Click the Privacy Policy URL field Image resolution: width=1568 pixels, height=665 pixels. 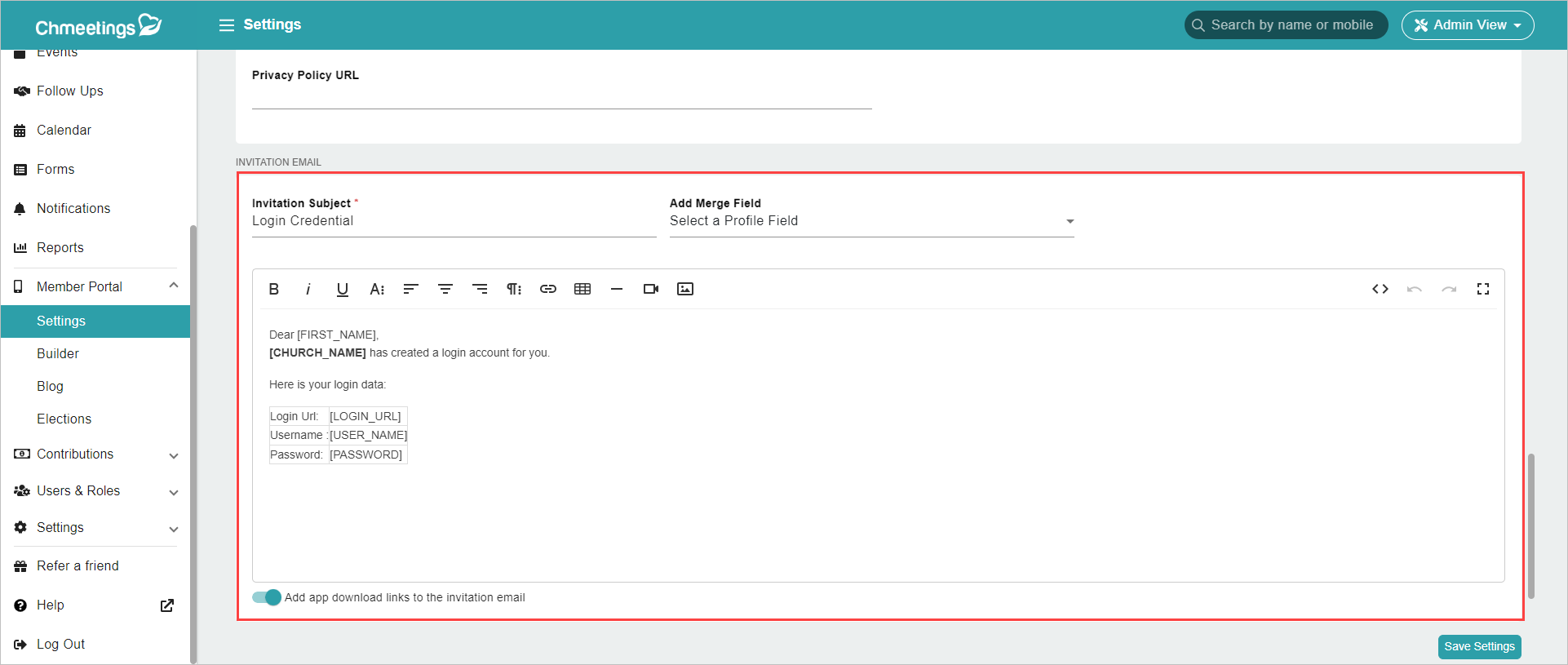tap(561, 98)
